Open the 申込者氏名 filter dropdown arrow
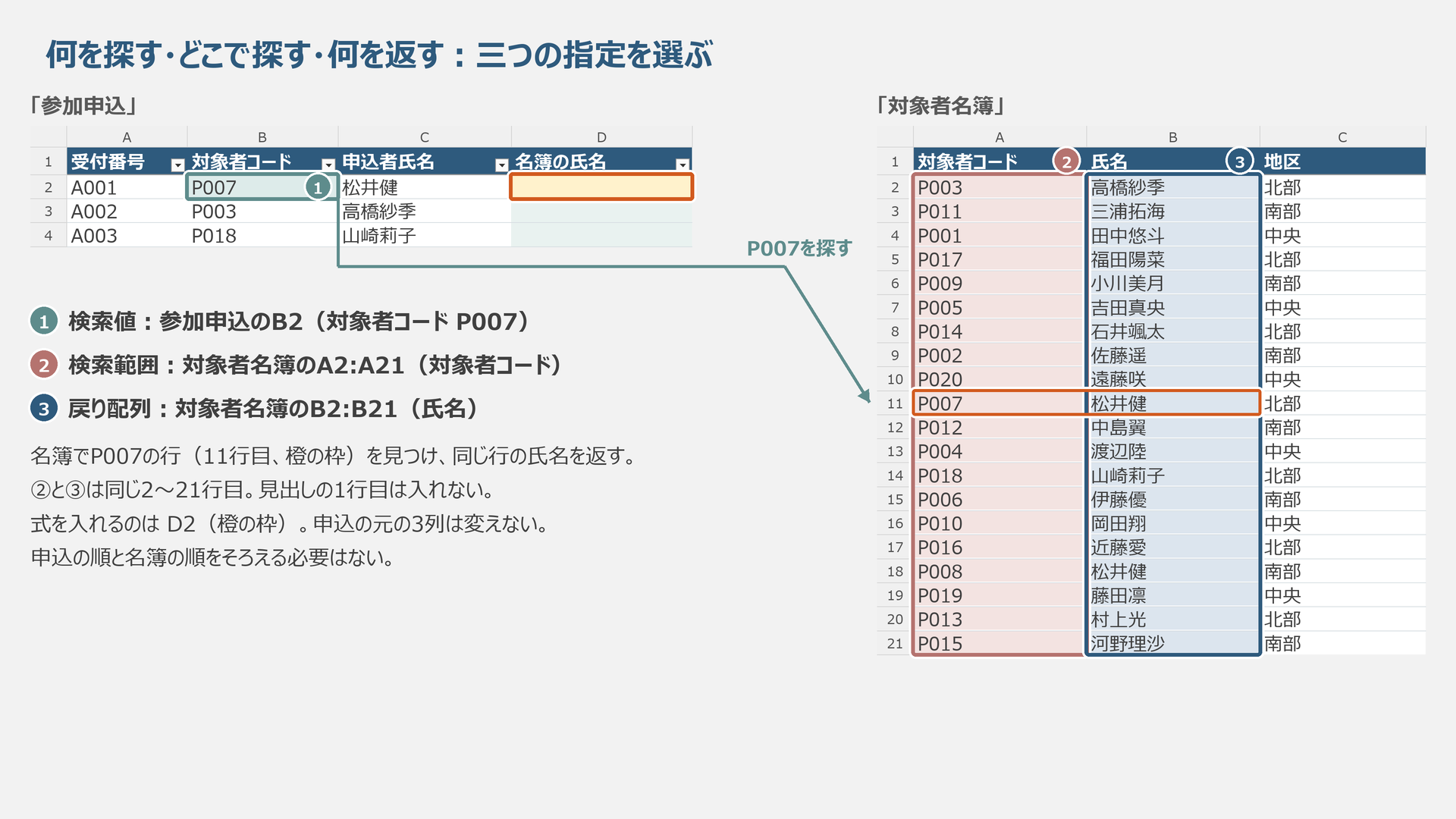This screenshot has height=819, width=1456. (x=501, y=165)
